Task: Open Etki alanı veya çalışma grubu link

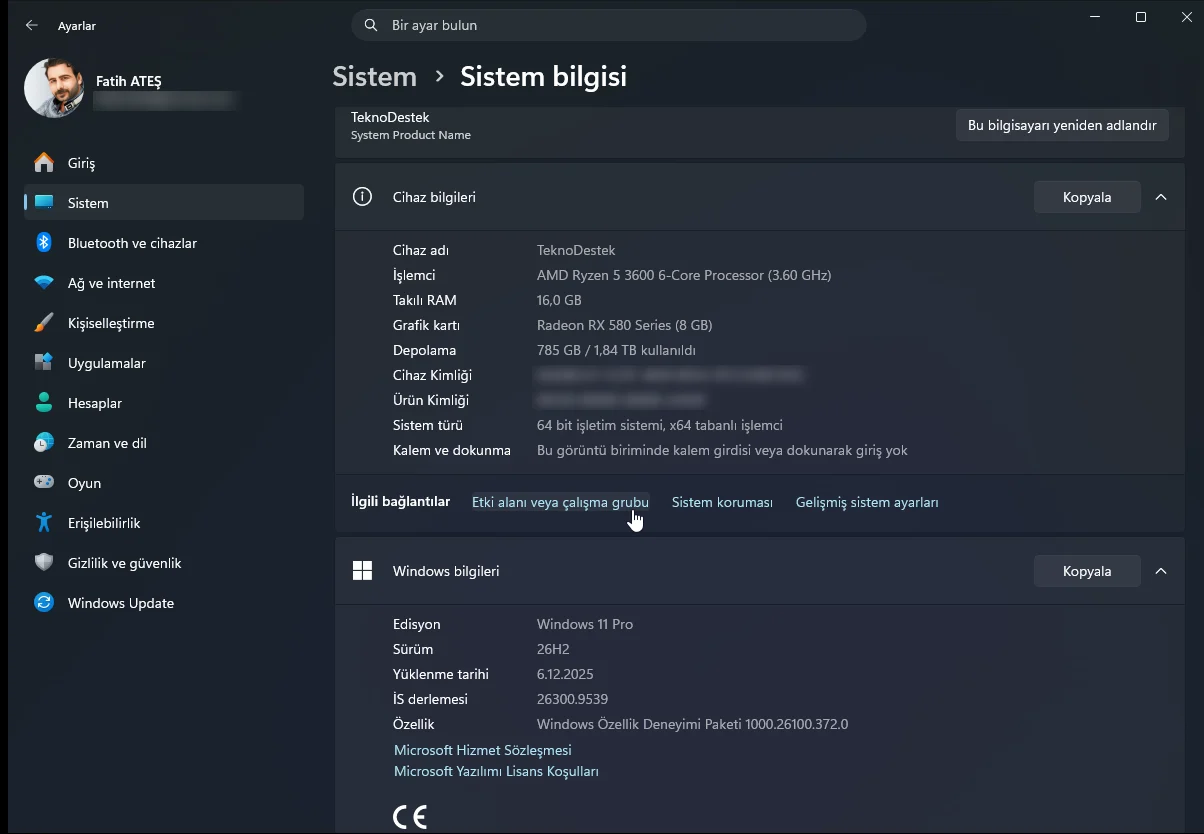Action: click(560, 502)
